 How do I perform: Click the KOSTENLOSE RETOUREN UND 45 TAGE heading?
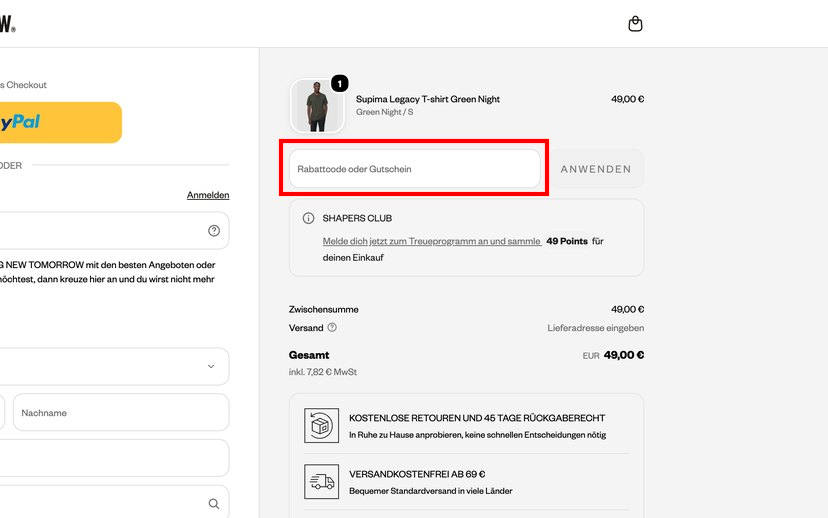[x=477, y=418]
